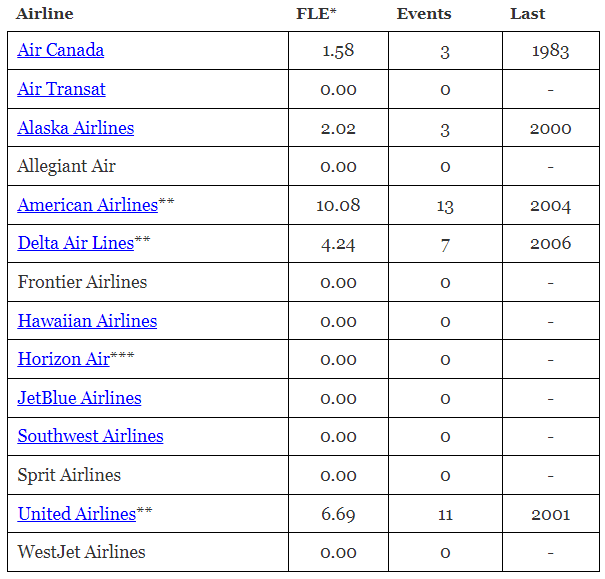Image resolution: width=605 pixels, height=579 pixels.
Task: Open the Air Canada link
Action: [x=61, y=50]
